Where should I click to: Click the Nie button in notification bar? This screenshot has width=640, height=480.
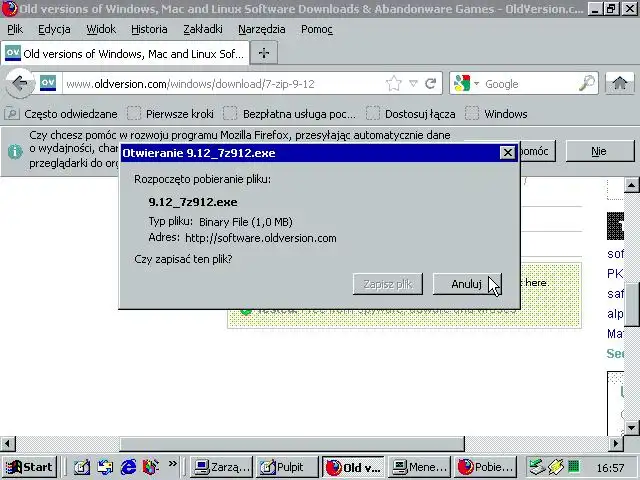point(599,151)
